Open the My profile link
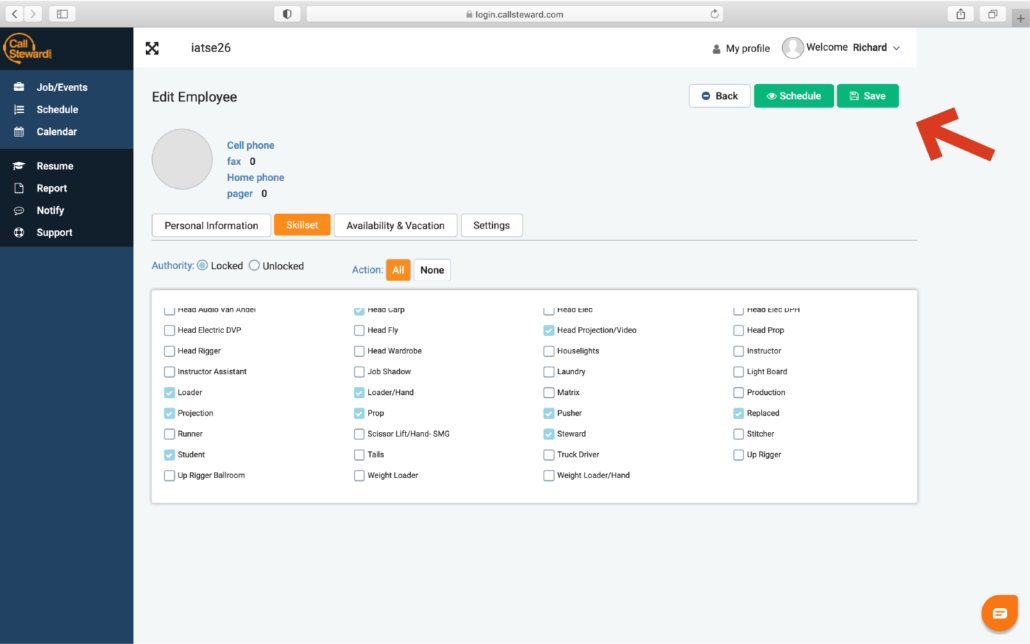The image size is (1030, 644). (x=741, y=48)
